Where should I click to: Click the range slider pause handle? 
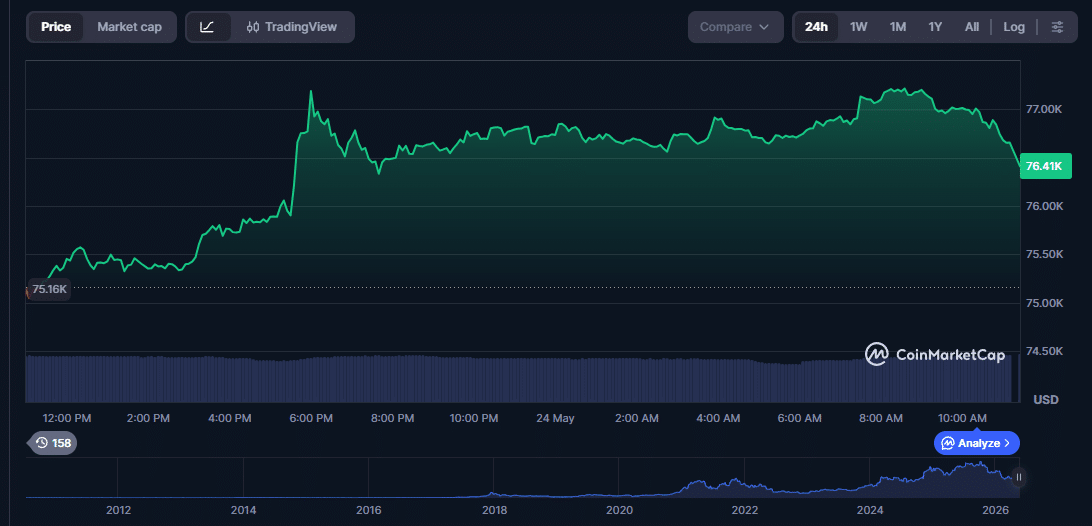1018,477
